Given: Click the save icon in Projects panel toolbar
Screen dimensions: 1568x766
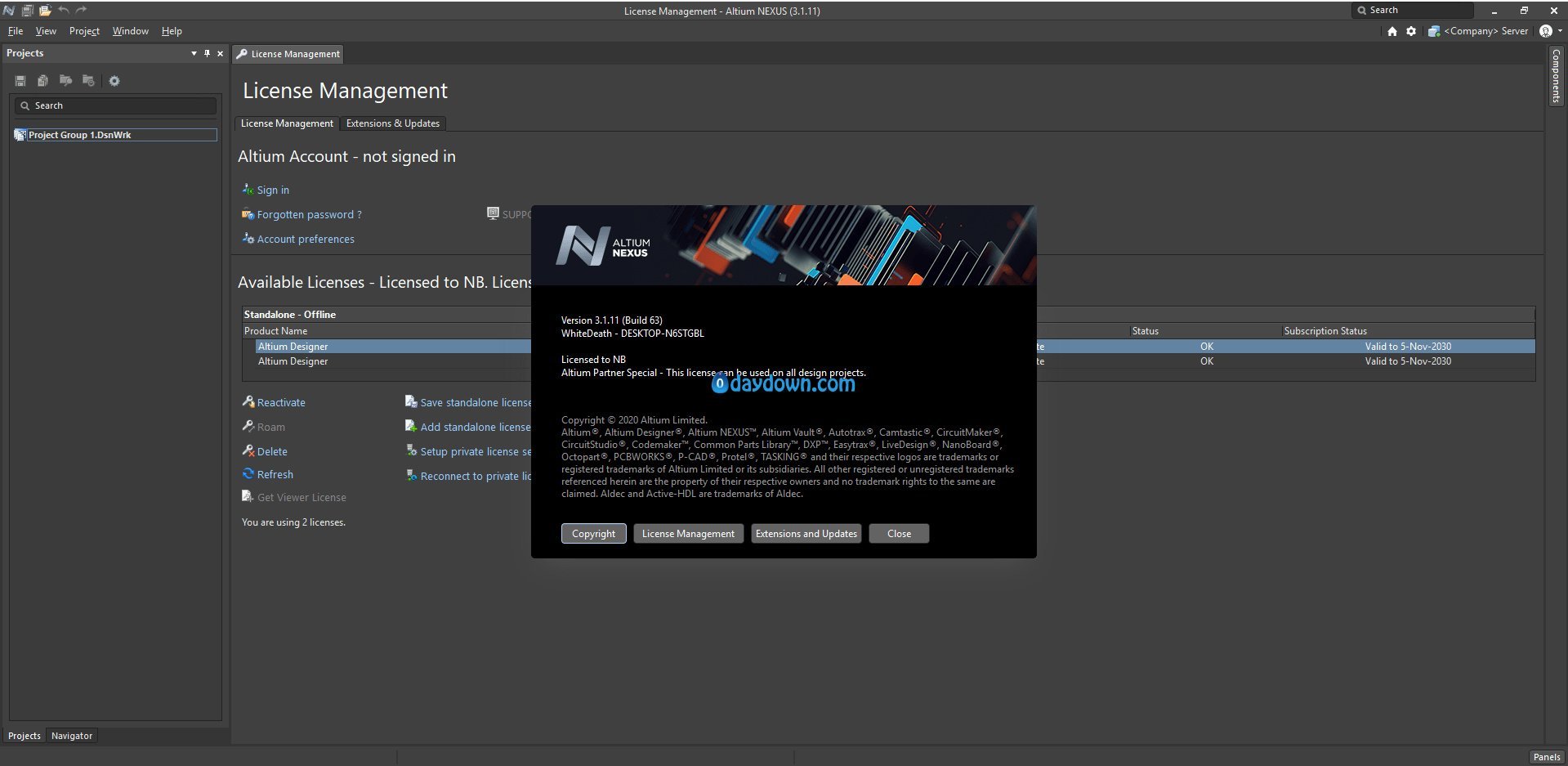Looking at the screenshot, I should (x=20, y=81).
